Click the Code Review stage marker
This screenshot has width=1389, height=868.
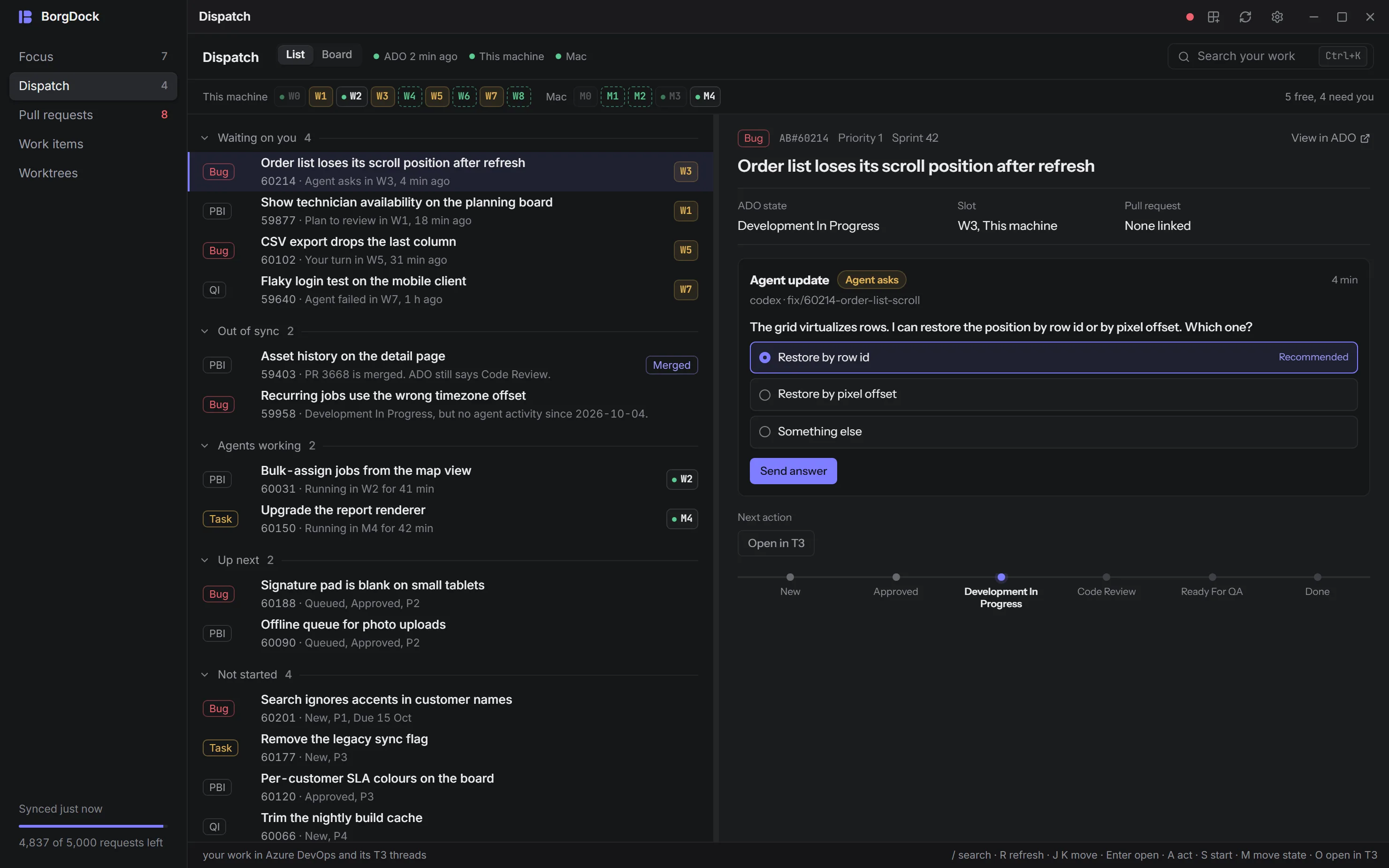(1106, 578)
